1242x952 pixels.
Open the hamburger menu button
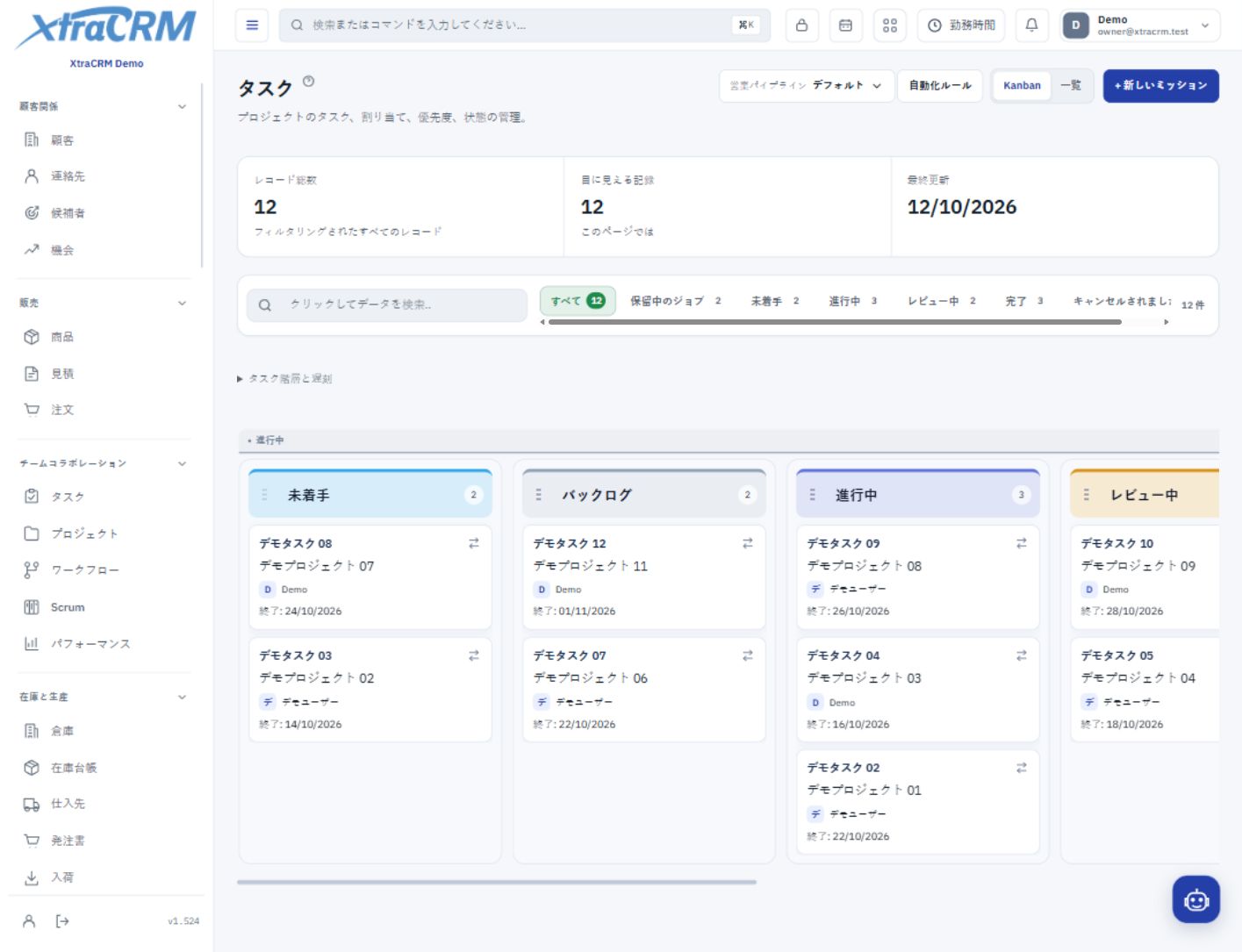point(252,25)
